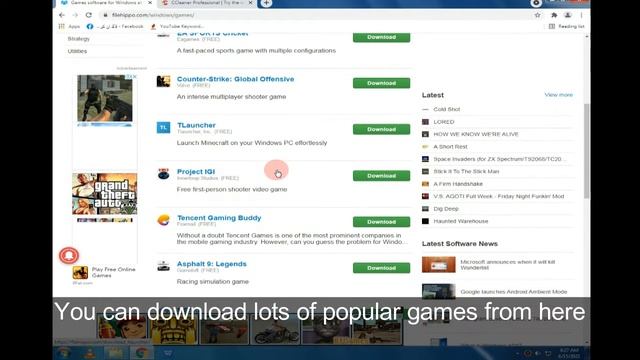Open the Facebook bookmark
Image resolution: width=640 pixels, height=360 pixels.
tap(115, 27)
